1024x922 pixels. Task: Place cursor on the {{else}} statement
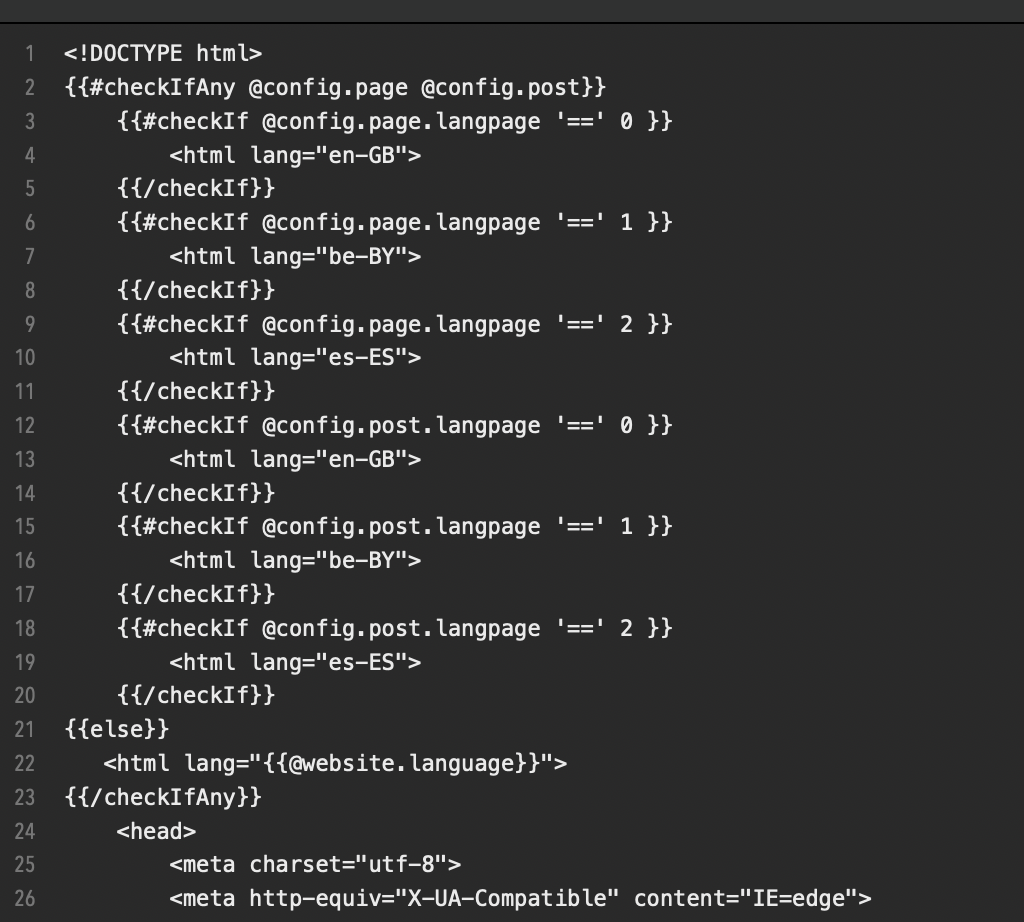click(x=117, y=729)
